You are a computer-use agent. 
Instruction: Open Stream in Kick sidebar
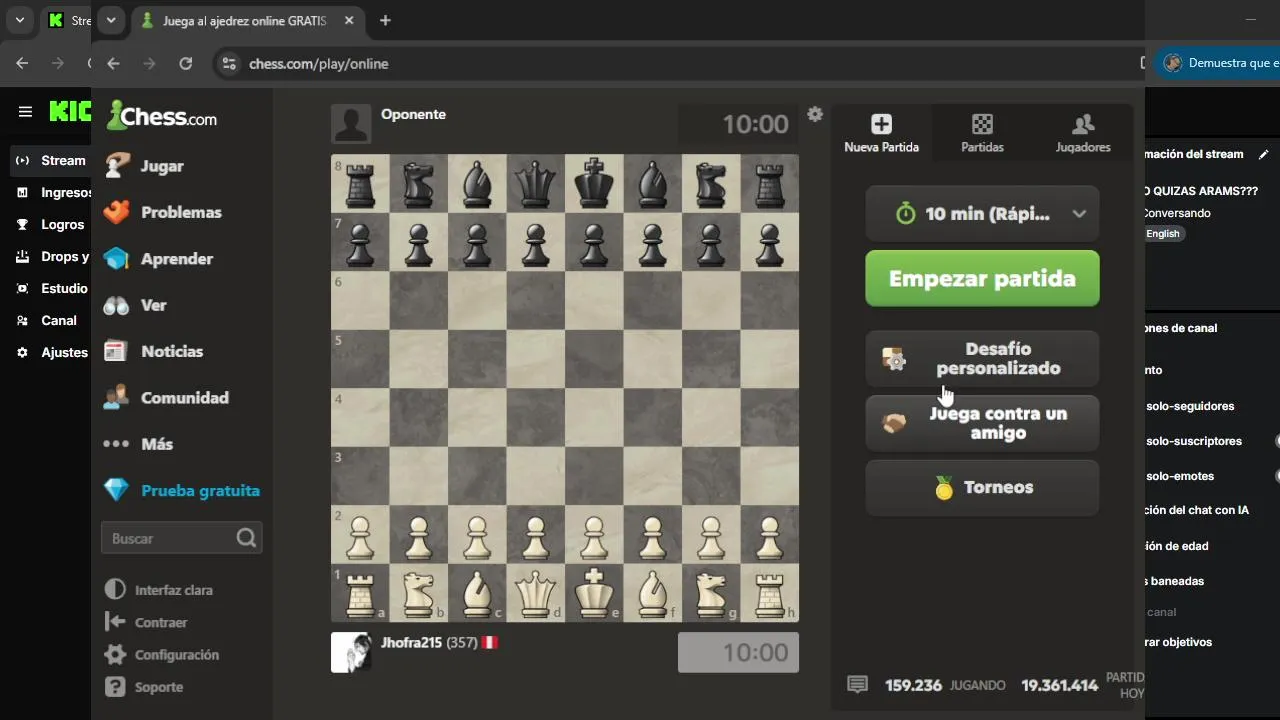[x=52, y=160]
